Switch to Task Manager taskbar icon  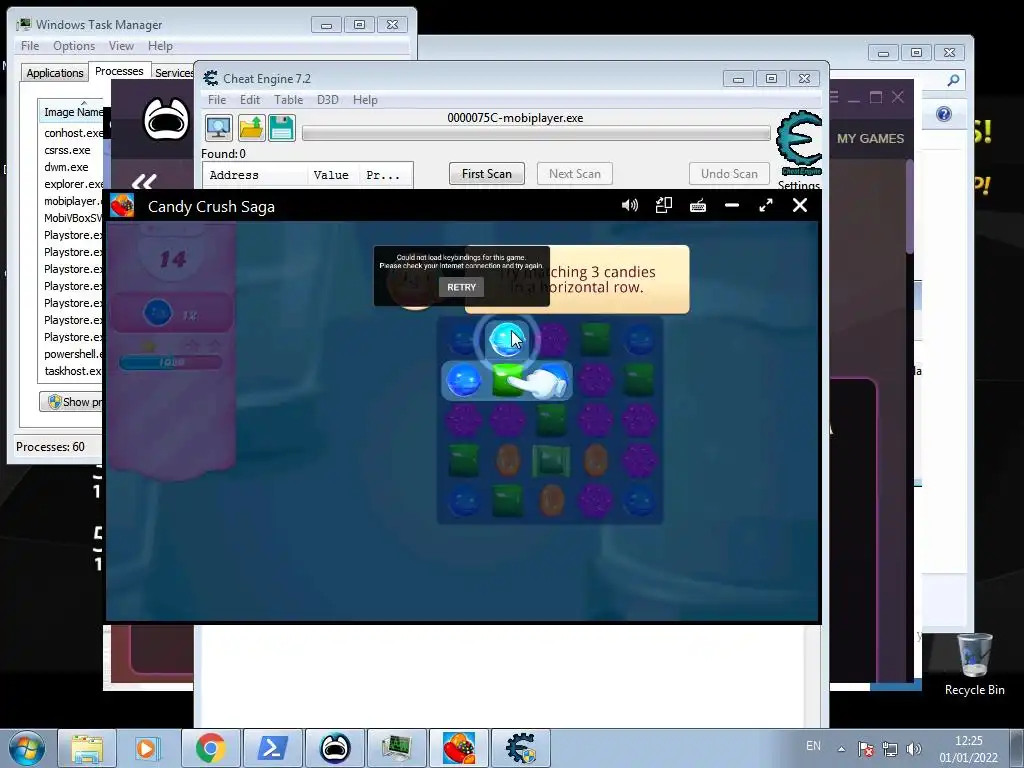[396, 748]
